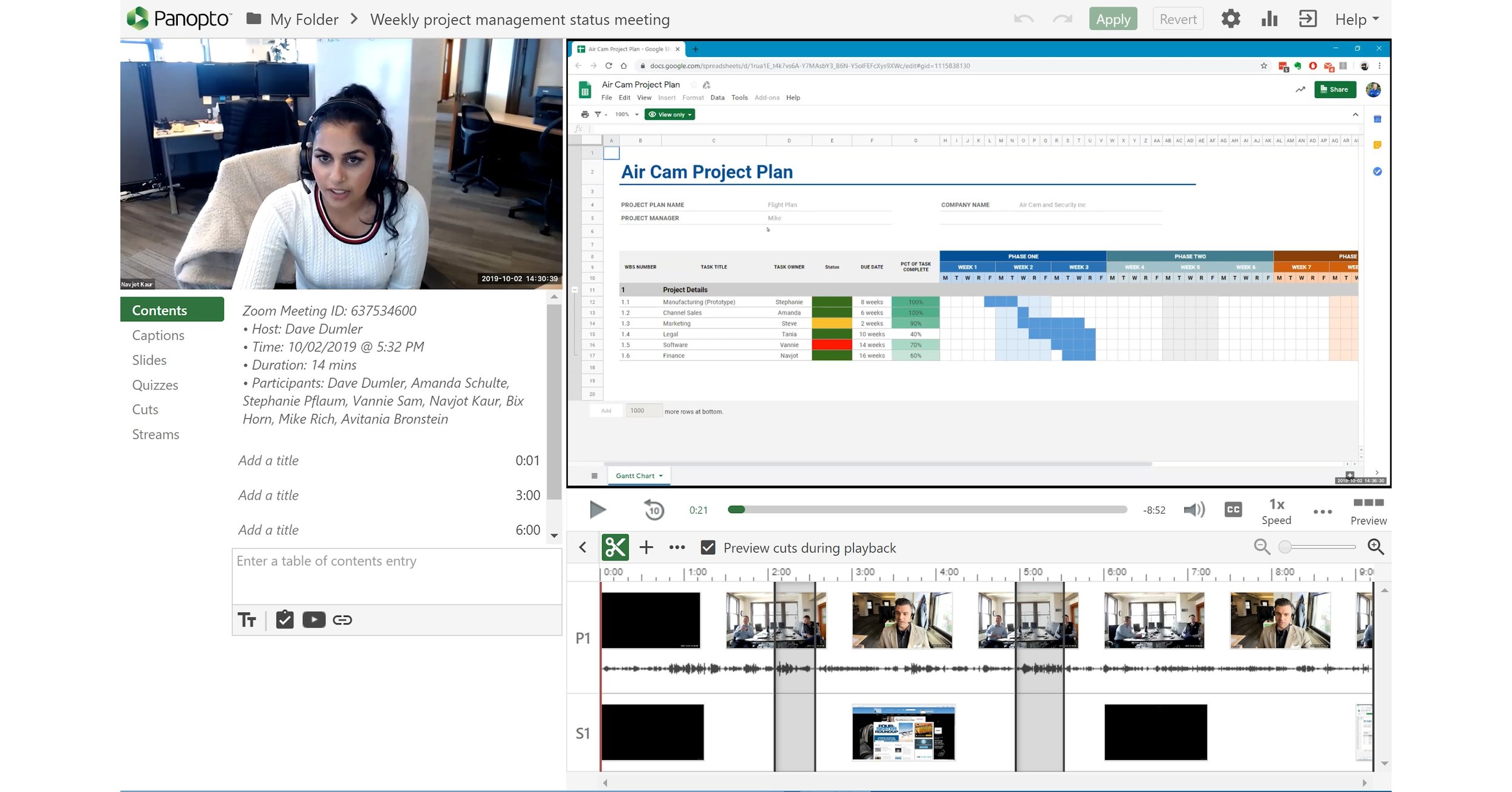Open the Gantt Chart sheet dropdown
This screenshot has height=792, width=1512.
point(639,476)
